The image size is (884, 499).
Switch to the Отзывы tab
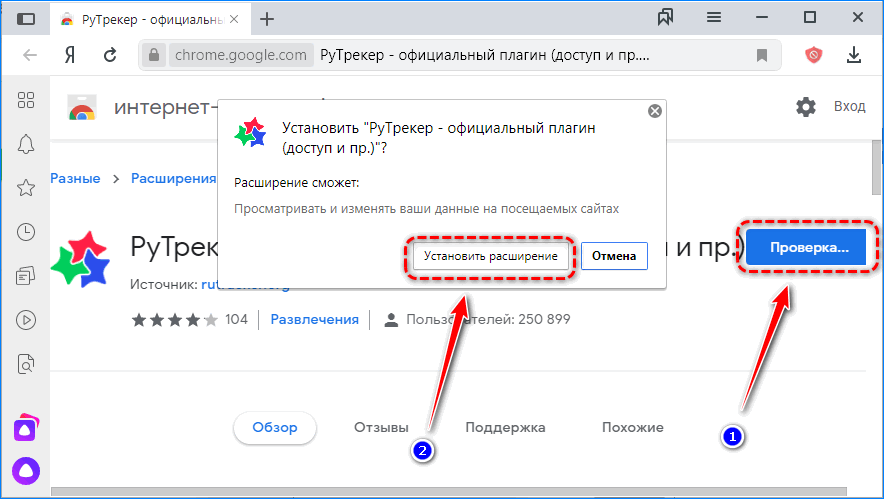coord(381,427)
